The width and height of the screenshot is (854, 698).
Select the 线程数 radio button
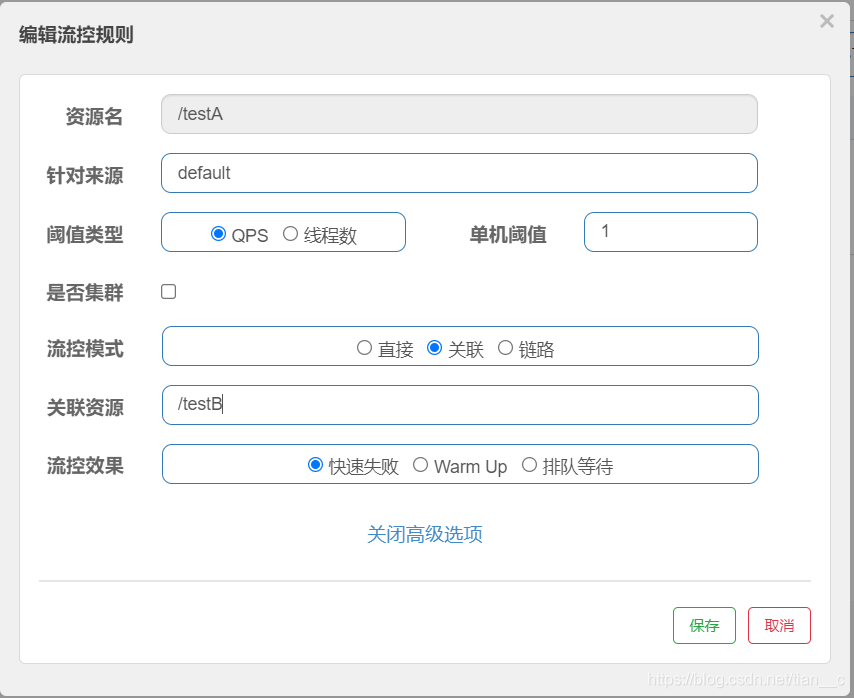[290, 234]
